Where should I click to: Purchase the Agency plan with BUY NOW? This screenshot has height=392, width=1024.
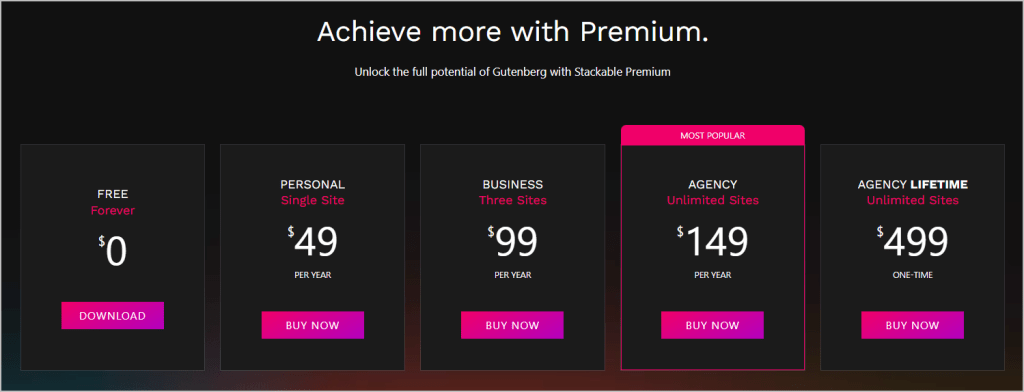(712, 325)
